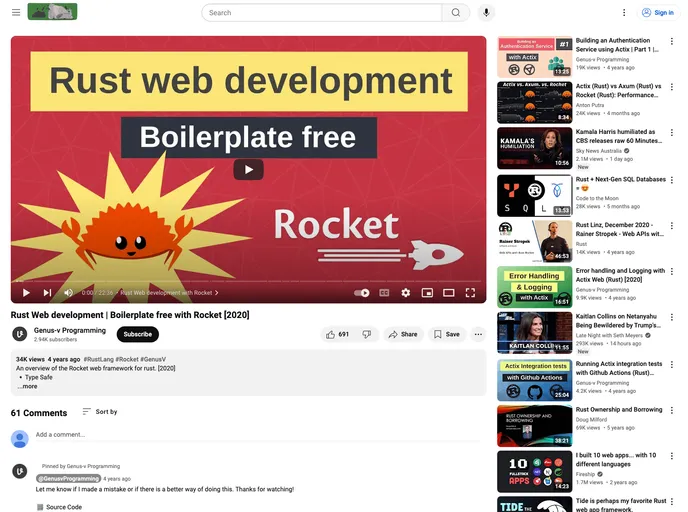Open the pinned commenter's avatar
The height and width of the screenshot is (512, 688).
point(19,471)
